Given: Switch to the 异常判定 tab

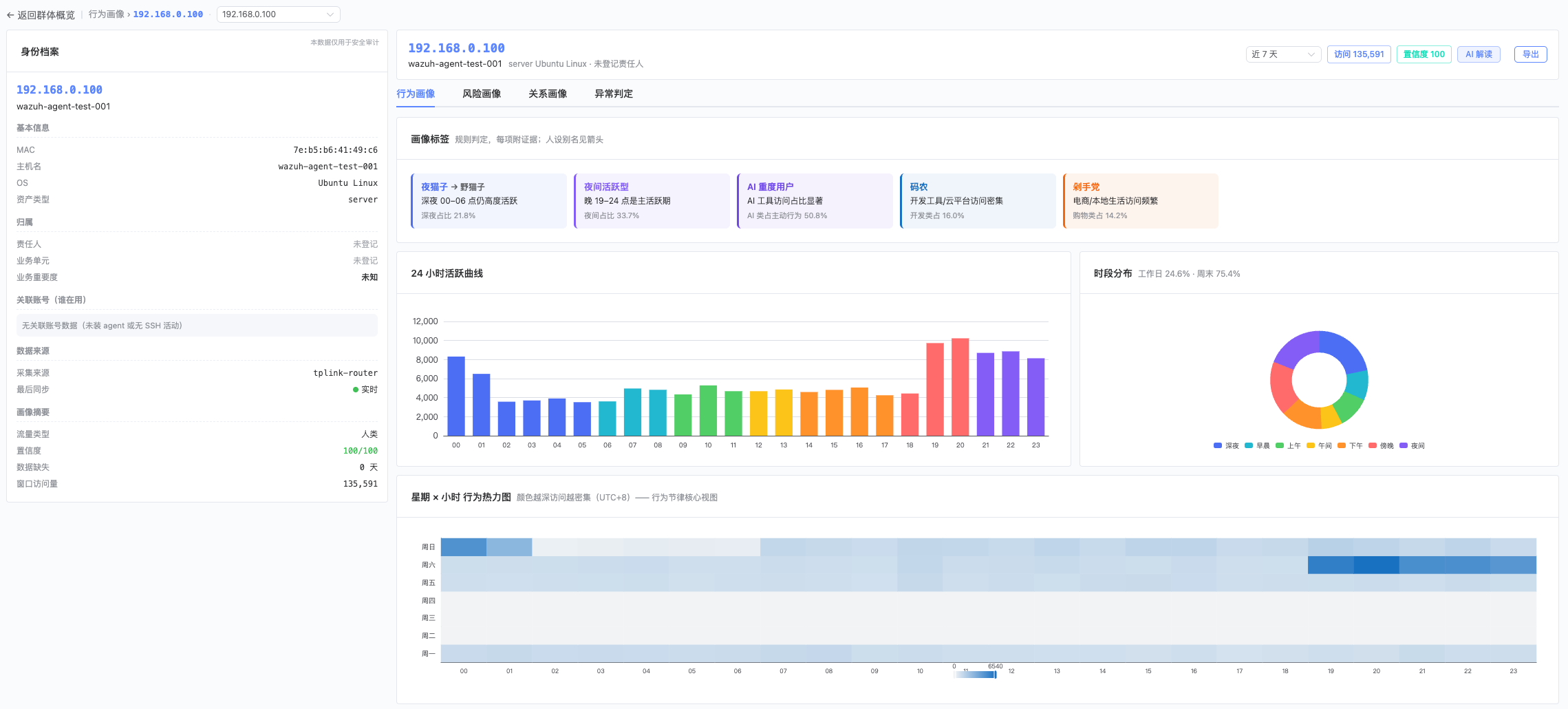Looking at the screenshot, I should click(x=614, y=94).
